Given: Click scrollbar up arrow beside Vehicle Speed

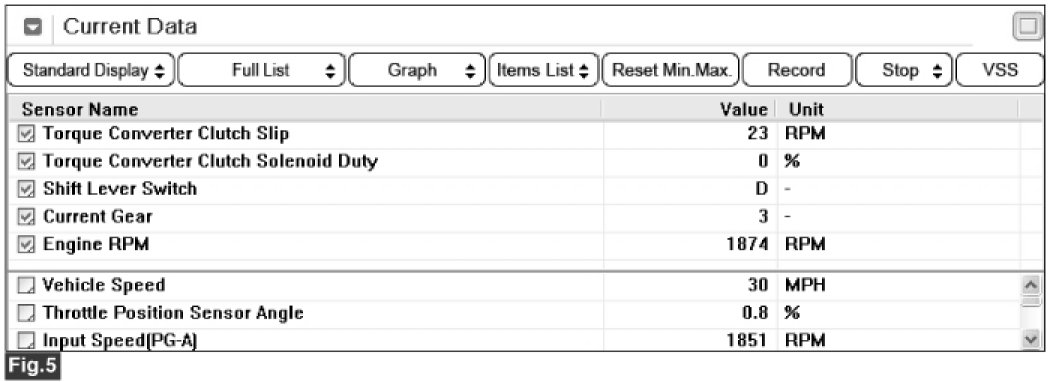Looking at the screenshot, I should click(x=1030, y=285).
